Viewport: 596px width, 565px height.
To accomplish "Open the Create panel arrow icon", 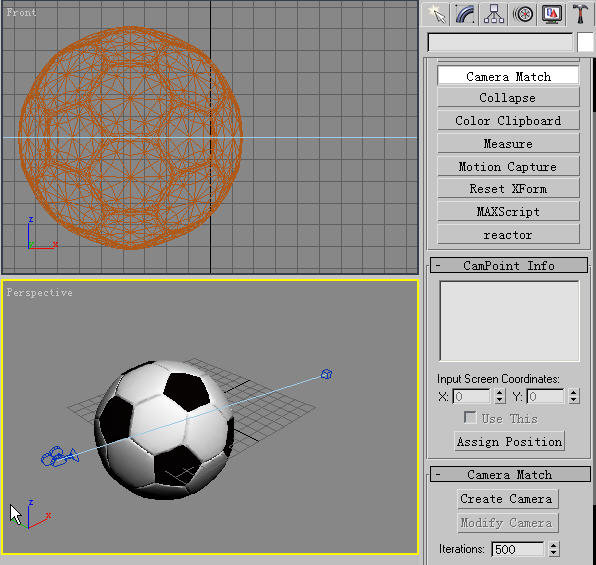I will (x=436, y=14).
